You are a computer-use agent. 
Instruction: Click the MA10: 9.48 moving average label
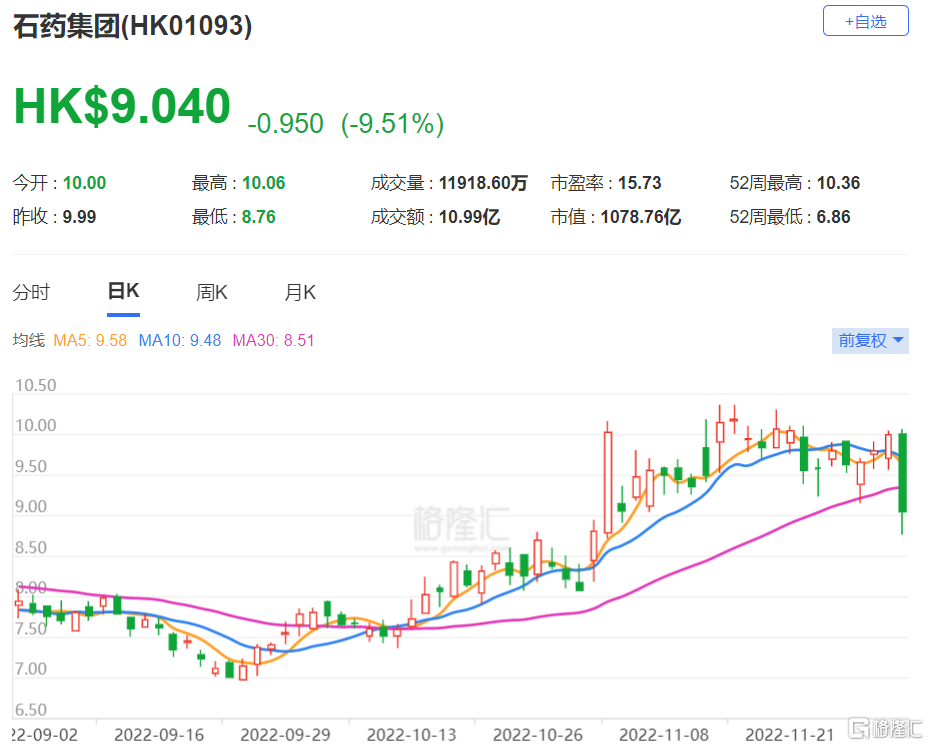[x=180, y=341]
